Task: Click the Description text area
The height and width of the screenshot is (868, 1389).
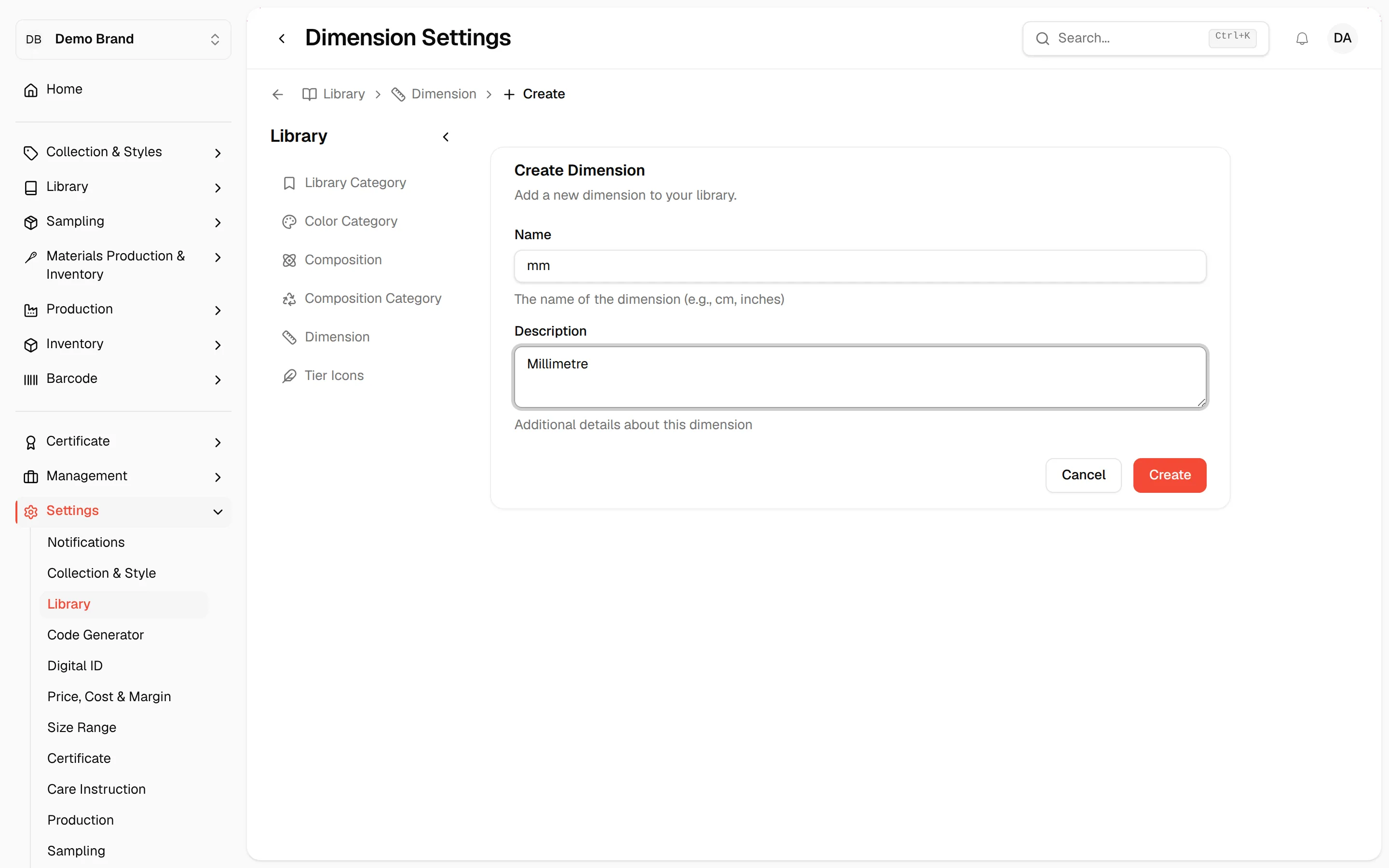Action: pos(860,377)
